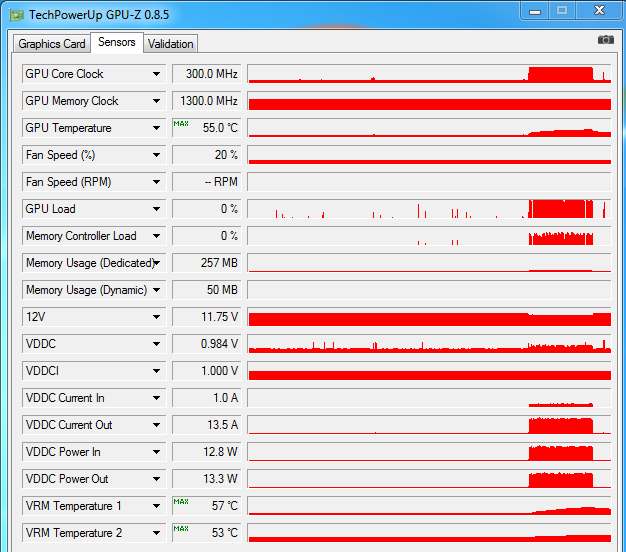The height and width of the screenshot is (552, 626).
Task: Click the 1300.0 MHz memory clock value
Action: 207,101
